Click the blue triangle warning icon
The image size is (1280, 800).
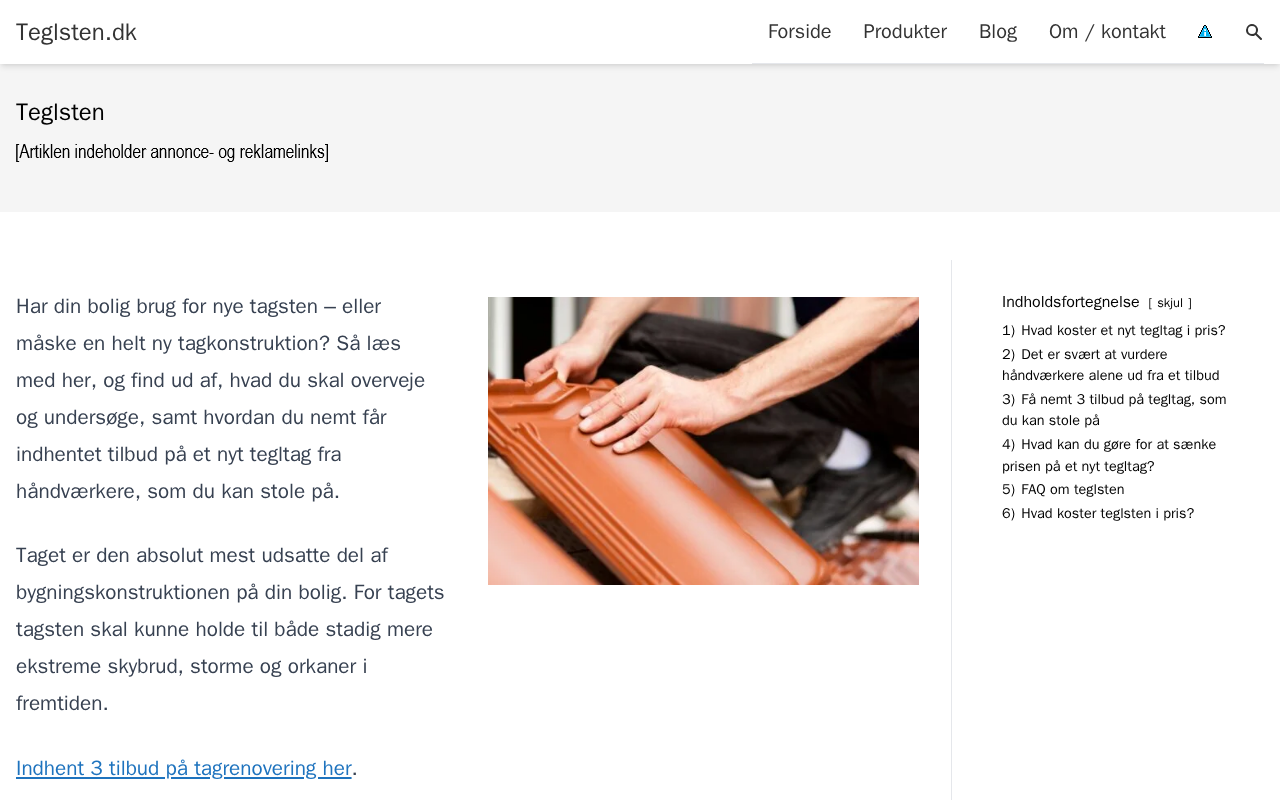click(x=1205, y=32)
